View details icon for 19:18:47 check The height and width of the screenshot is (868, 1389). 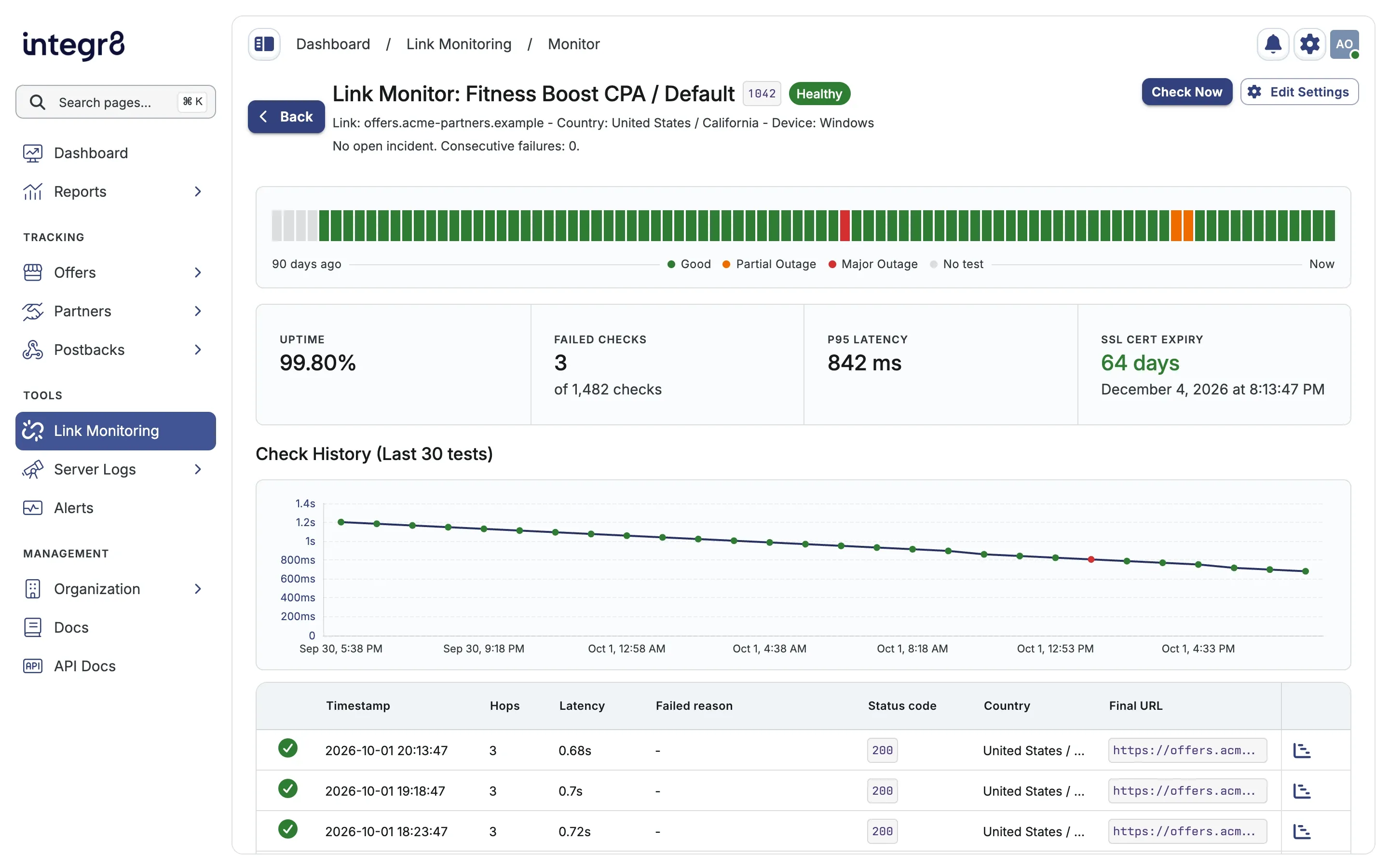pyautogui.click(x=1301, y=791)
